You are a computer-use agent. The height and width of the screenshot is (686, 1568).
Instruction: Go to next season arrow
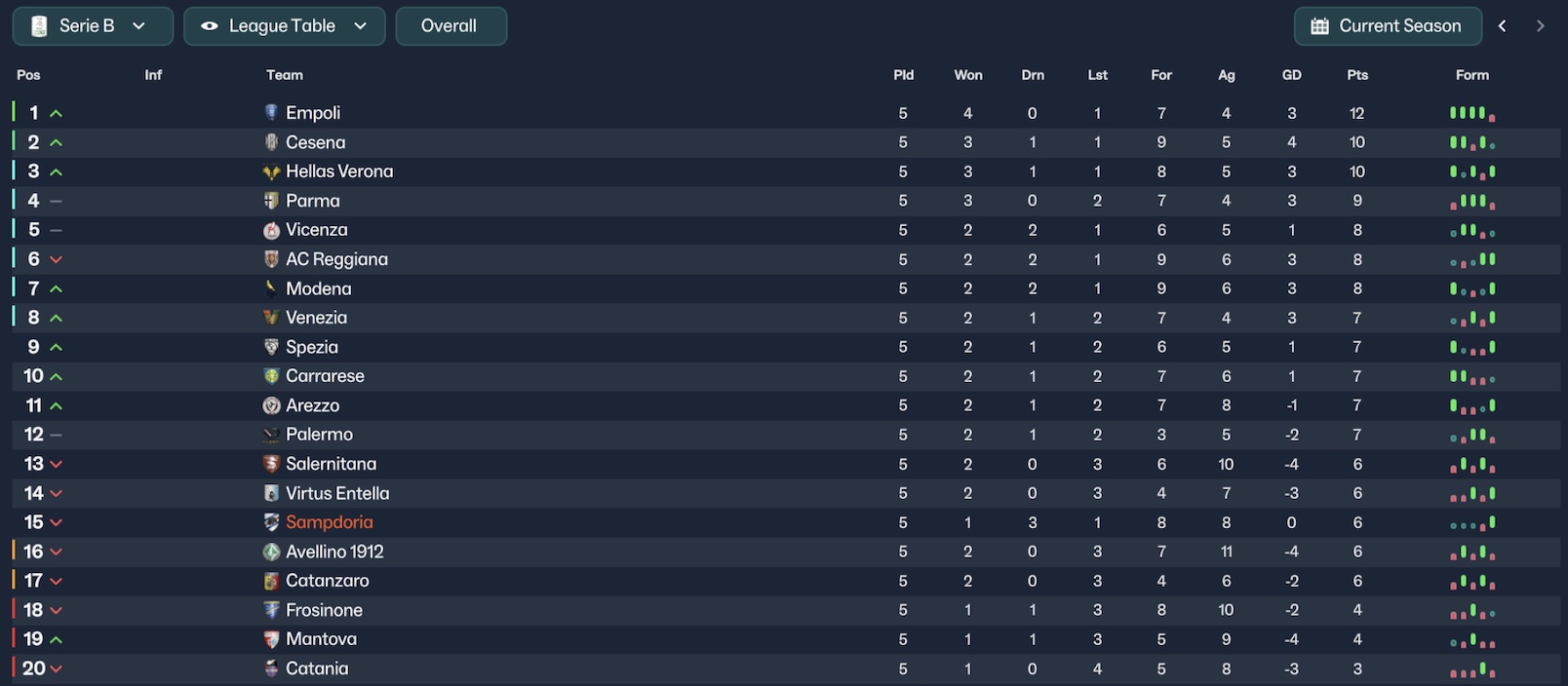1540,26
